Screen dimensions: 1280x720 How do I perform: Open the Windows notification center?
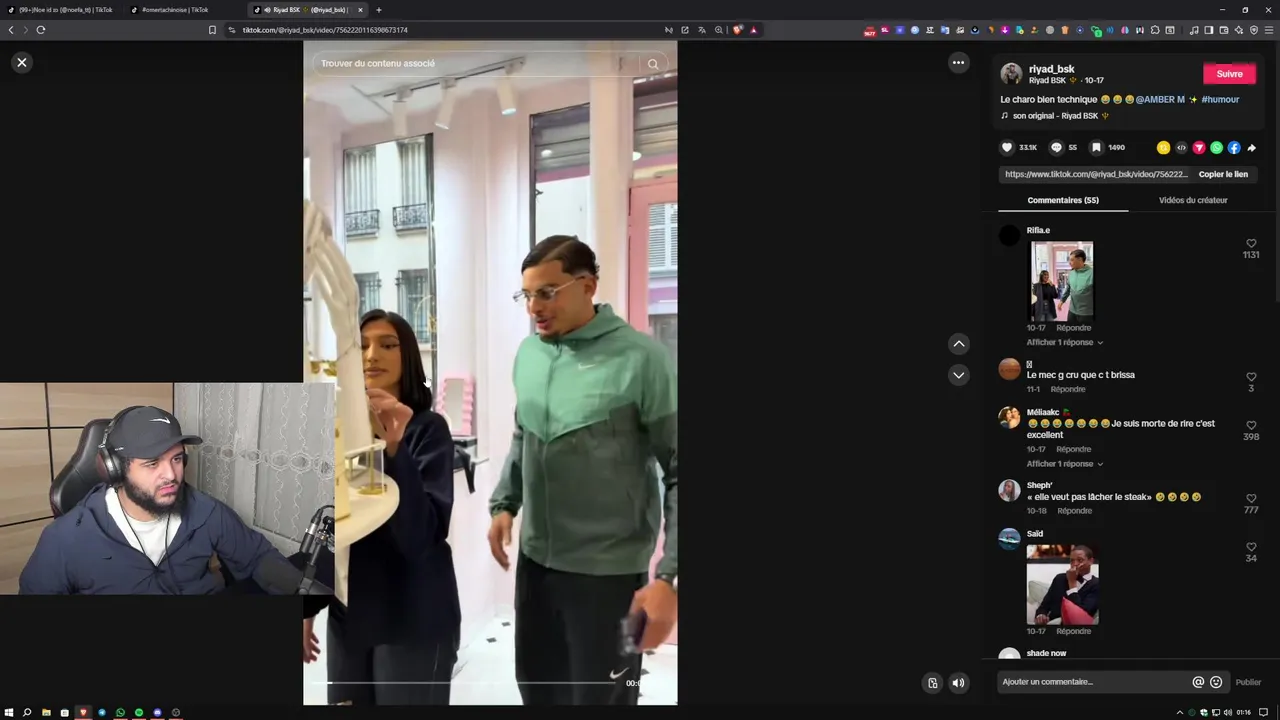coord(1263,712)
